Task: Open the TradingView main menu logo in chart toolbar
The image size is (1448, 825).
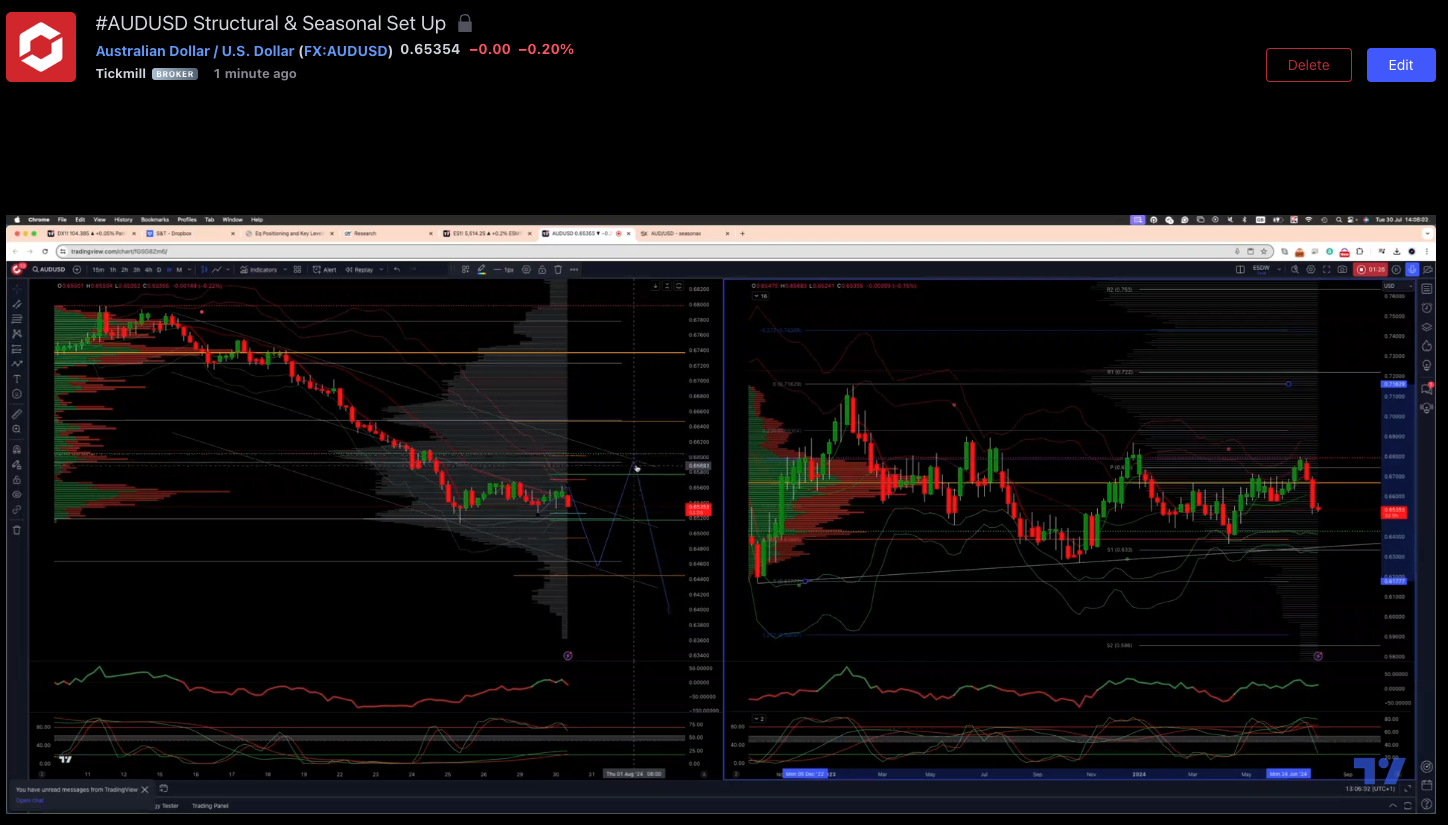Action: coord(17,269)
